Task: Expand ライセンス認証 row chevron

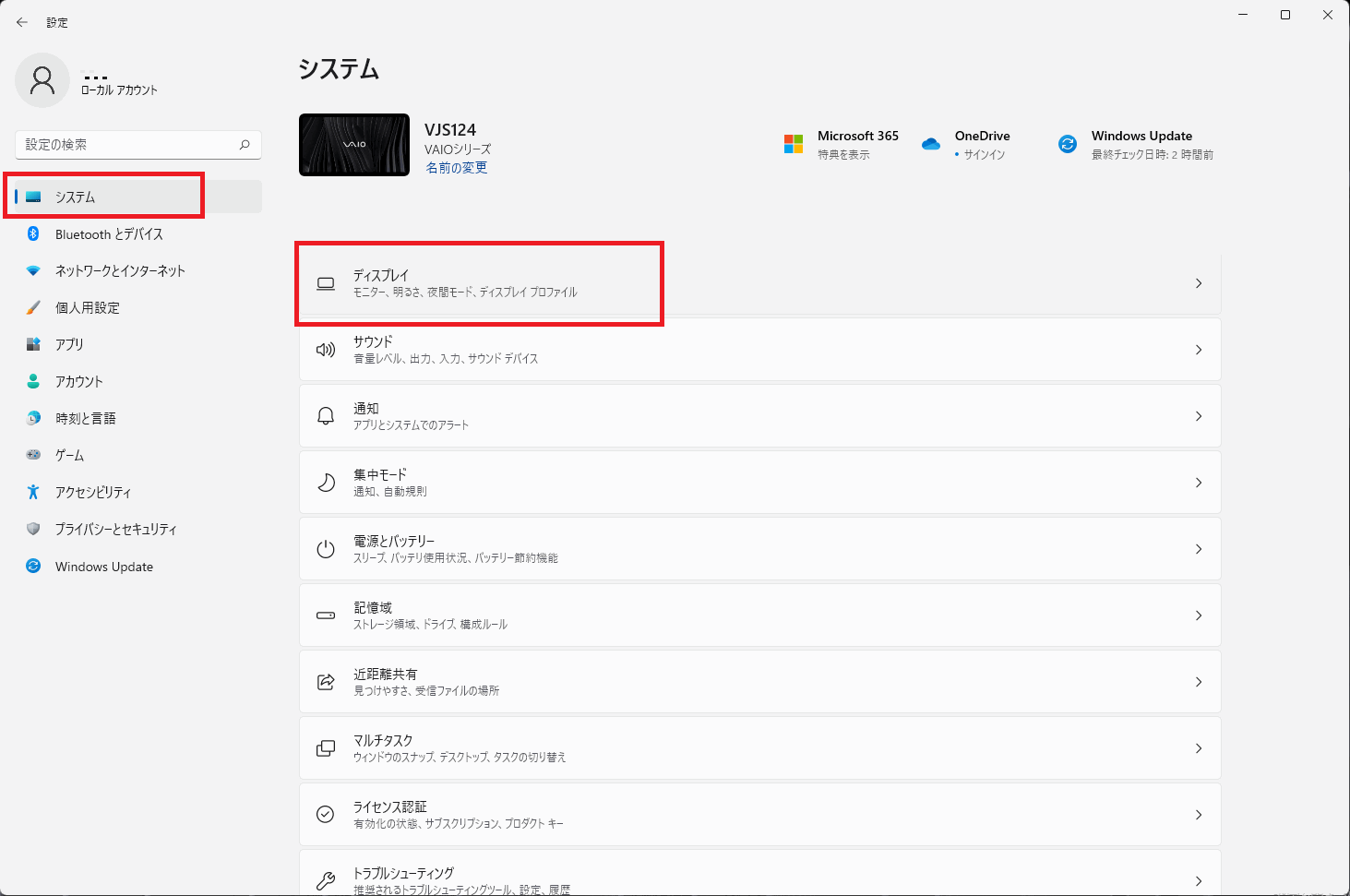Action: (x=1199, y=815)
